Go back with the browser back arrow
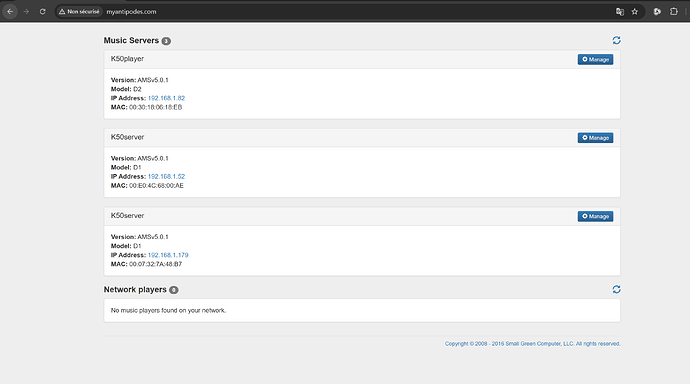690x384 pixels. pyautogui.click(x=10, y=11)
